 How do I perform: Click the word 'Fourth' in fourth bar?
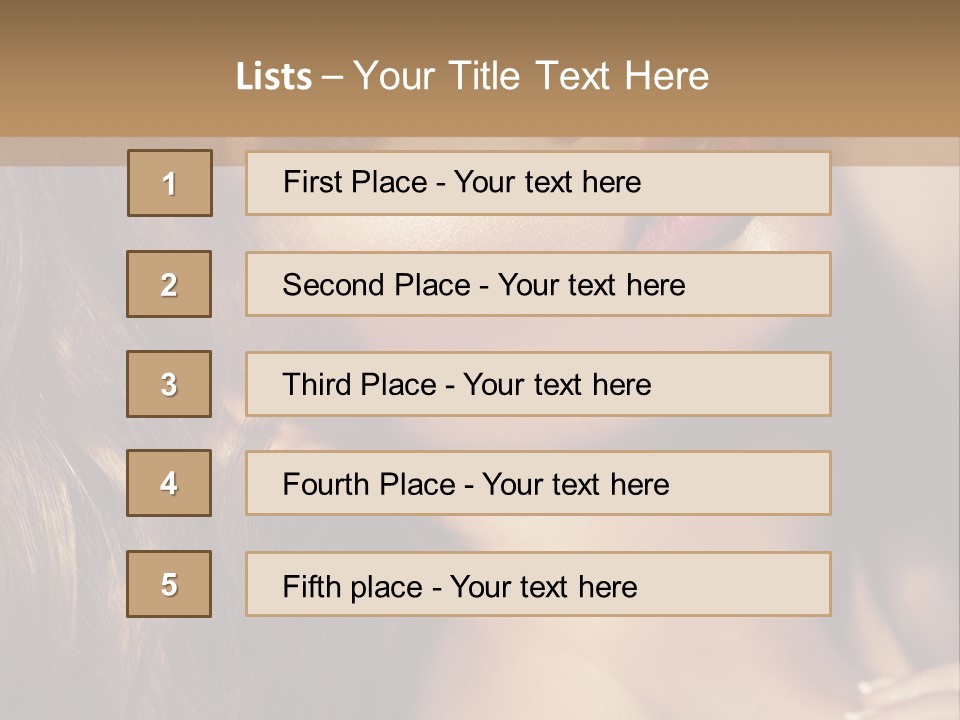(320, 485)
